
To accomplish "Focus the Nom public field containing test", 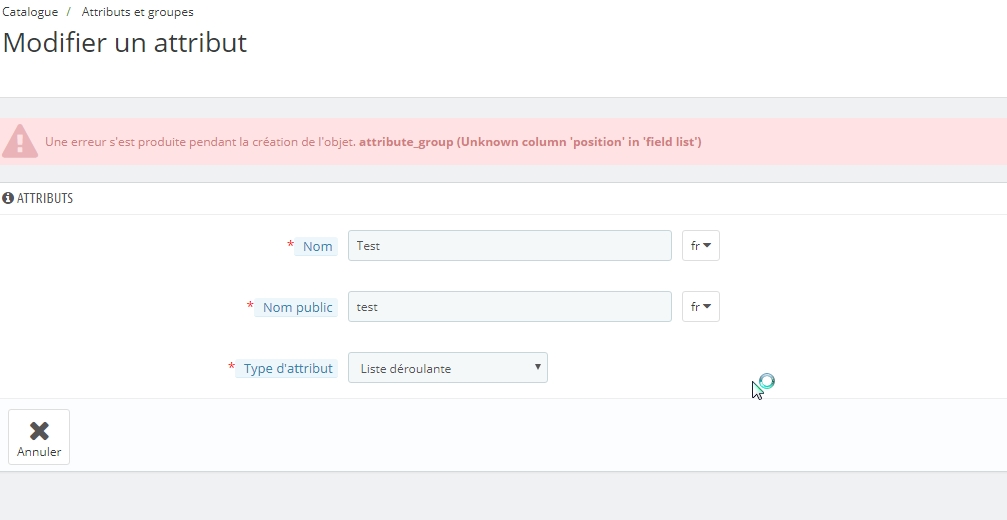I will click(x=510, y=307).
